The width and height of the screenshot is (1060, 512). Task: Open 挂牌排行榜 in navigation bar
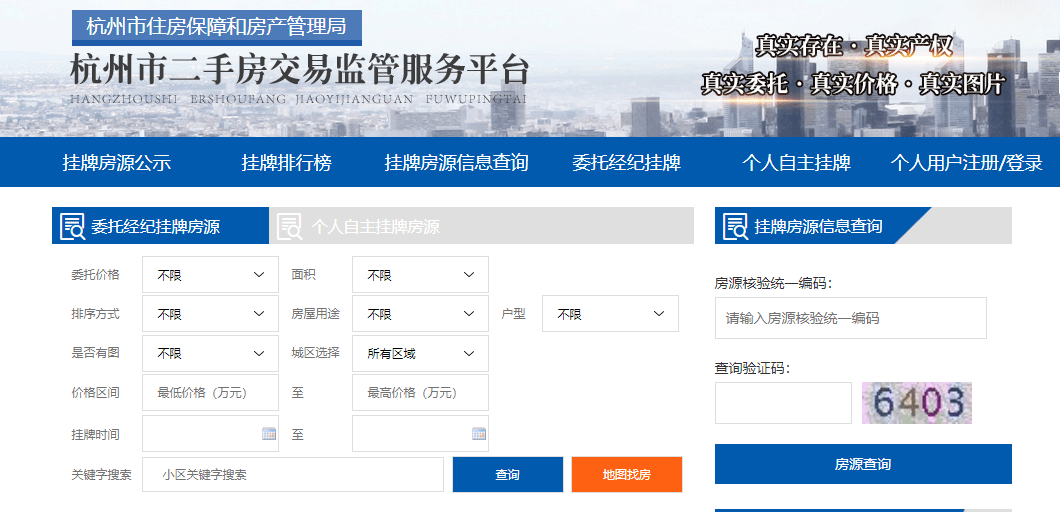[287, 163]
